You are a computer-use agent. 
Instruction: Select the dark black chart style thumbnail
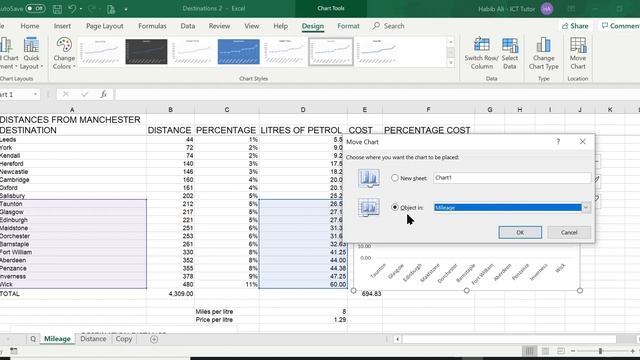coord(146,51)
